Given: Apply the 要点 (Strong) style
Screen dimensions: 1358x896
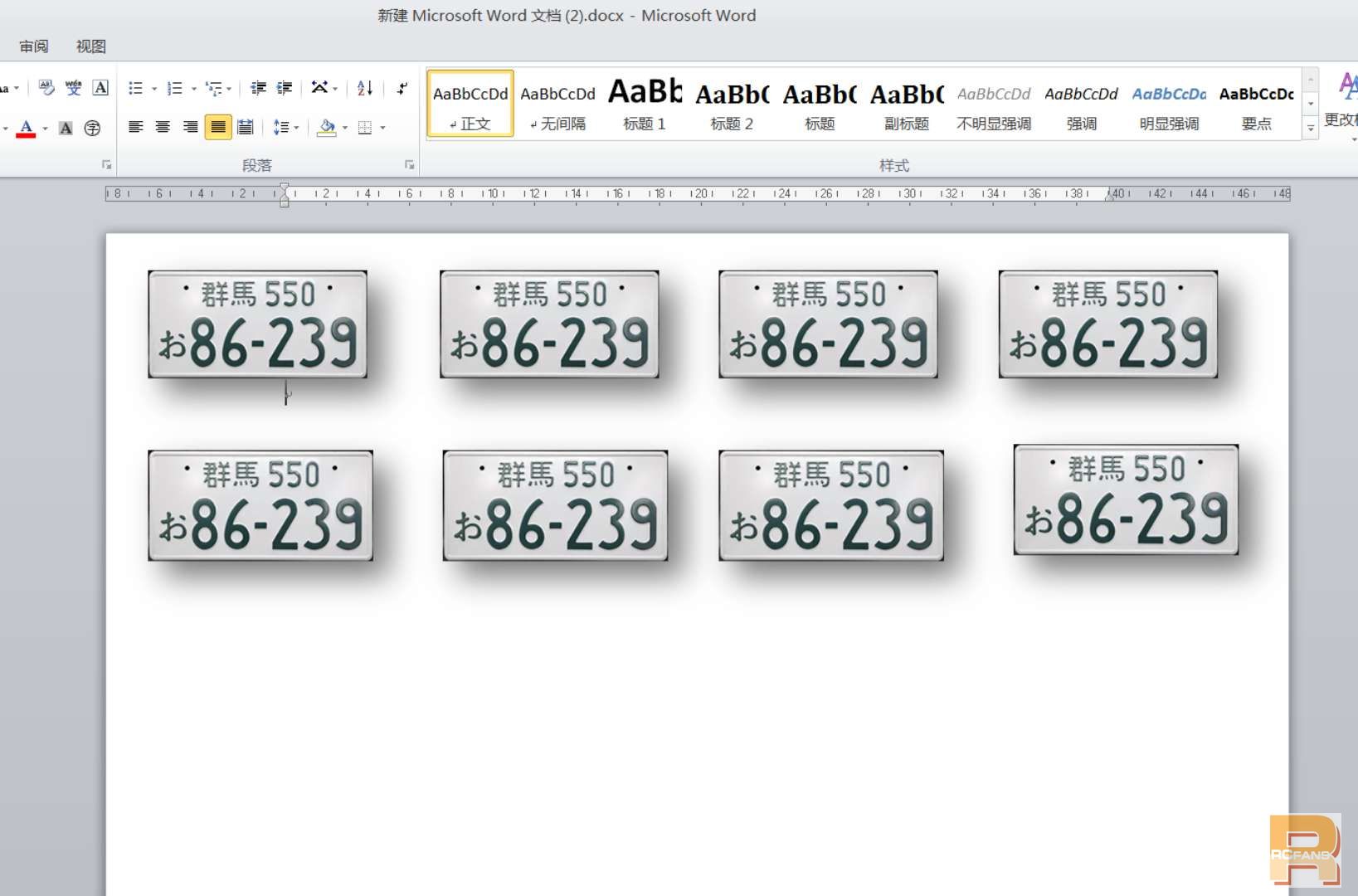Looking at the screenshot, I should tap(1256, 104).
